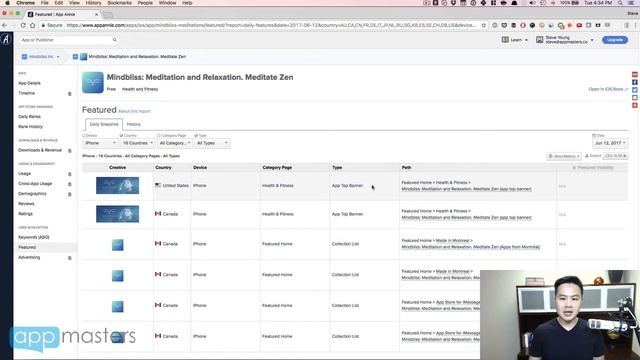The image size is (640, 360).
Task: Click the lock icon beside Cross-App Usage
Action: point(69,184)
